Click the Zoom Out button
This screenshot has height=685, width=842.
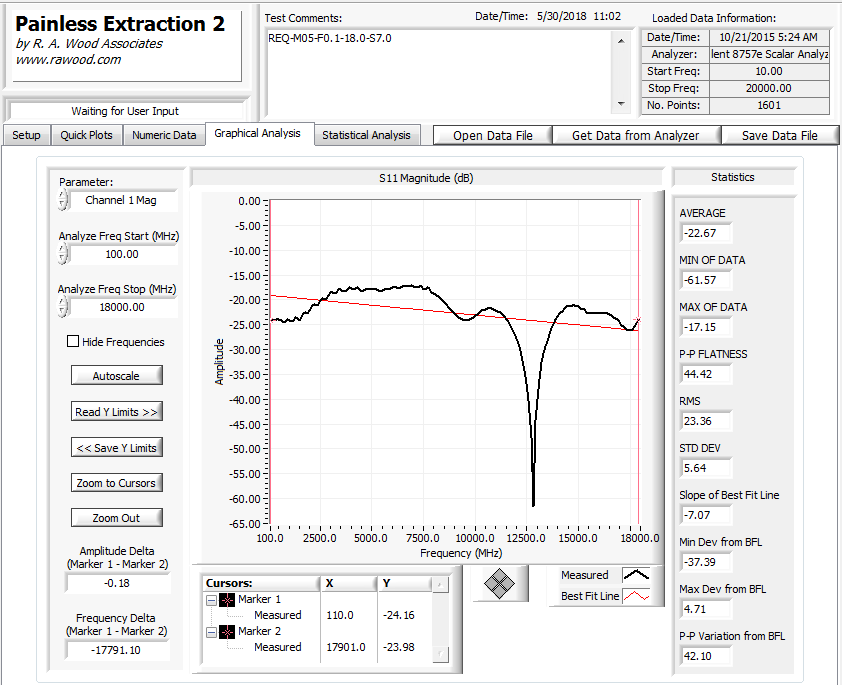tap(117, 518)
